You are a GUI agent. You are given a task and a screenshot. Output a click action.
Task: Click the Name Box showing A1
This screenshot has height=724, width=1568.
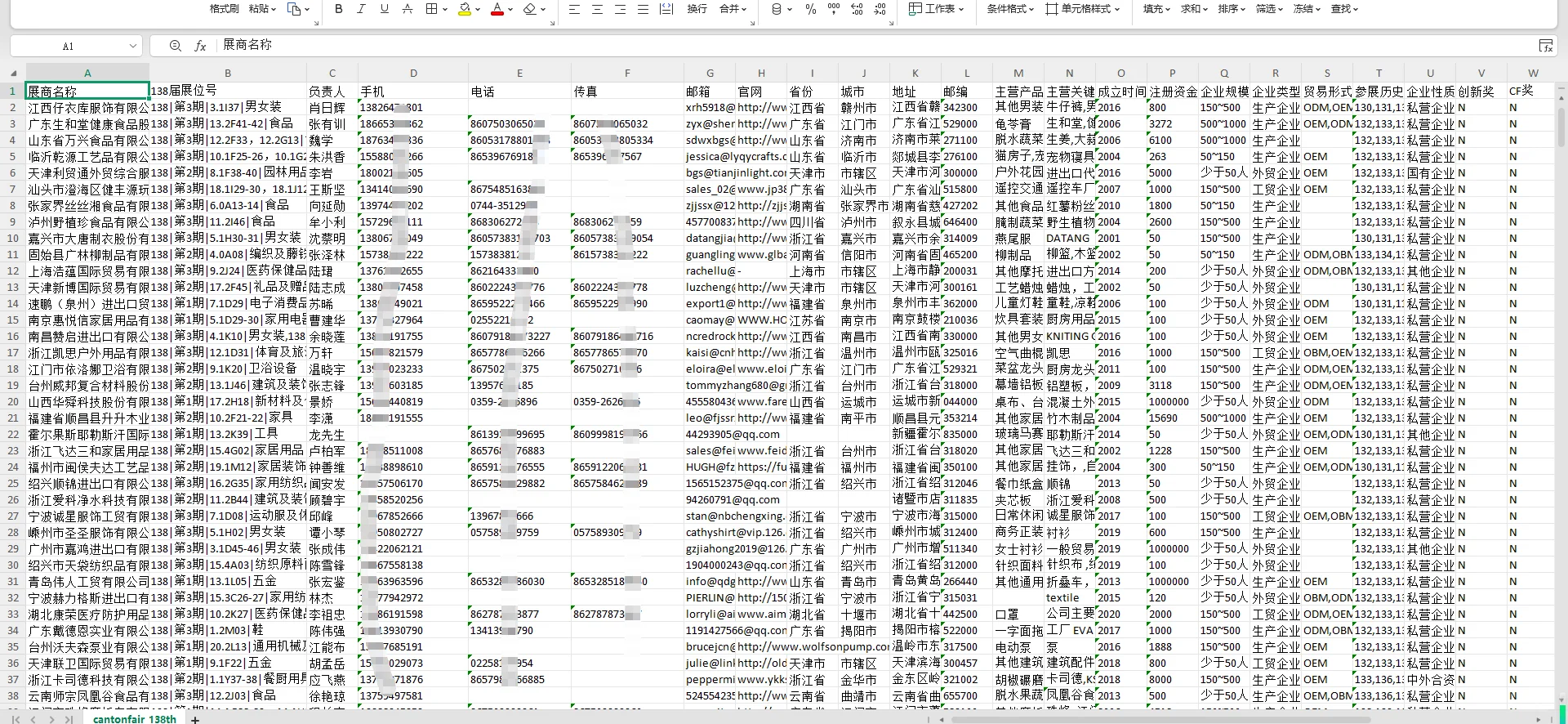click(x=68, y=47)
